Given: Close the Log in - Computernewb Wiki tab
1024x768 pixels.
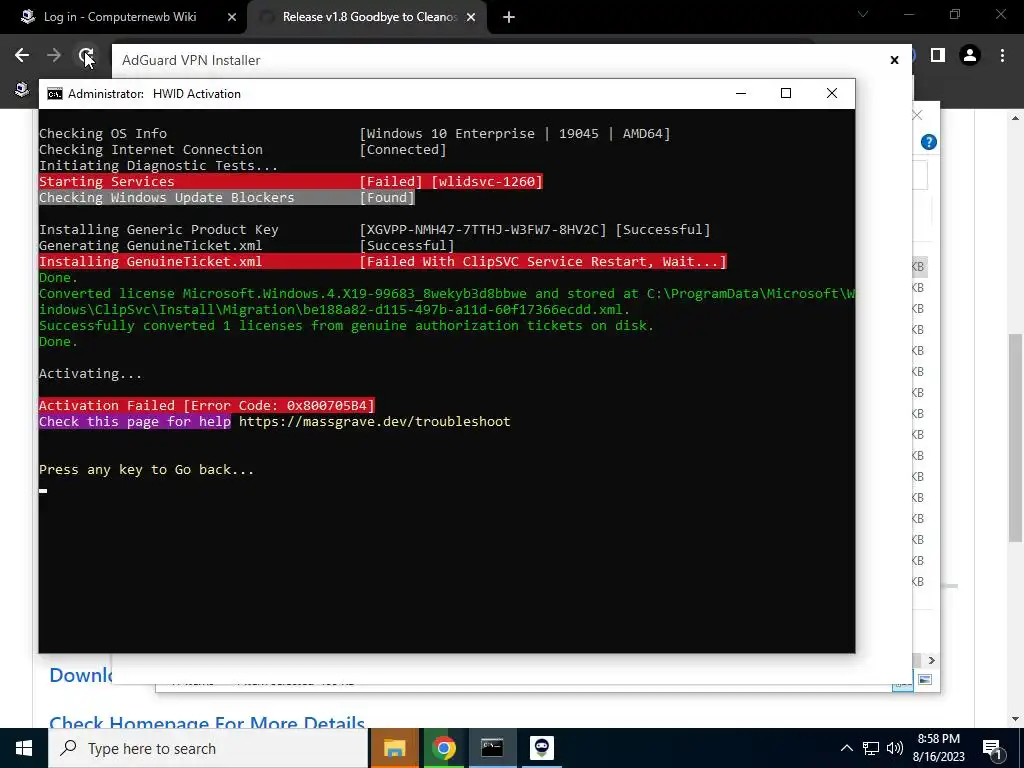Looking at the screenshot, I should pos(231,17).
